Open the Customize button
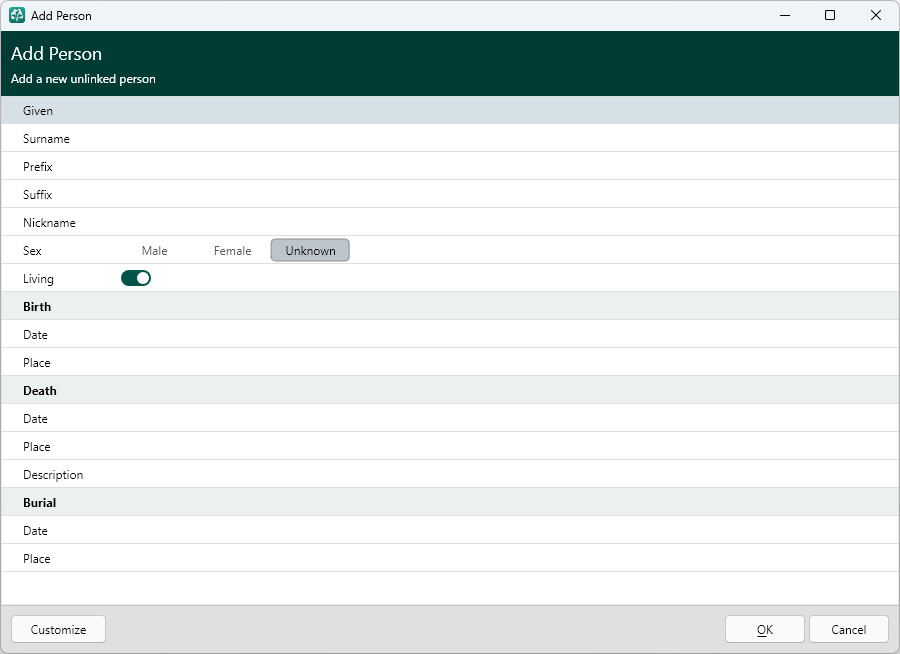 pyautogui.click(x=59, y=629)
